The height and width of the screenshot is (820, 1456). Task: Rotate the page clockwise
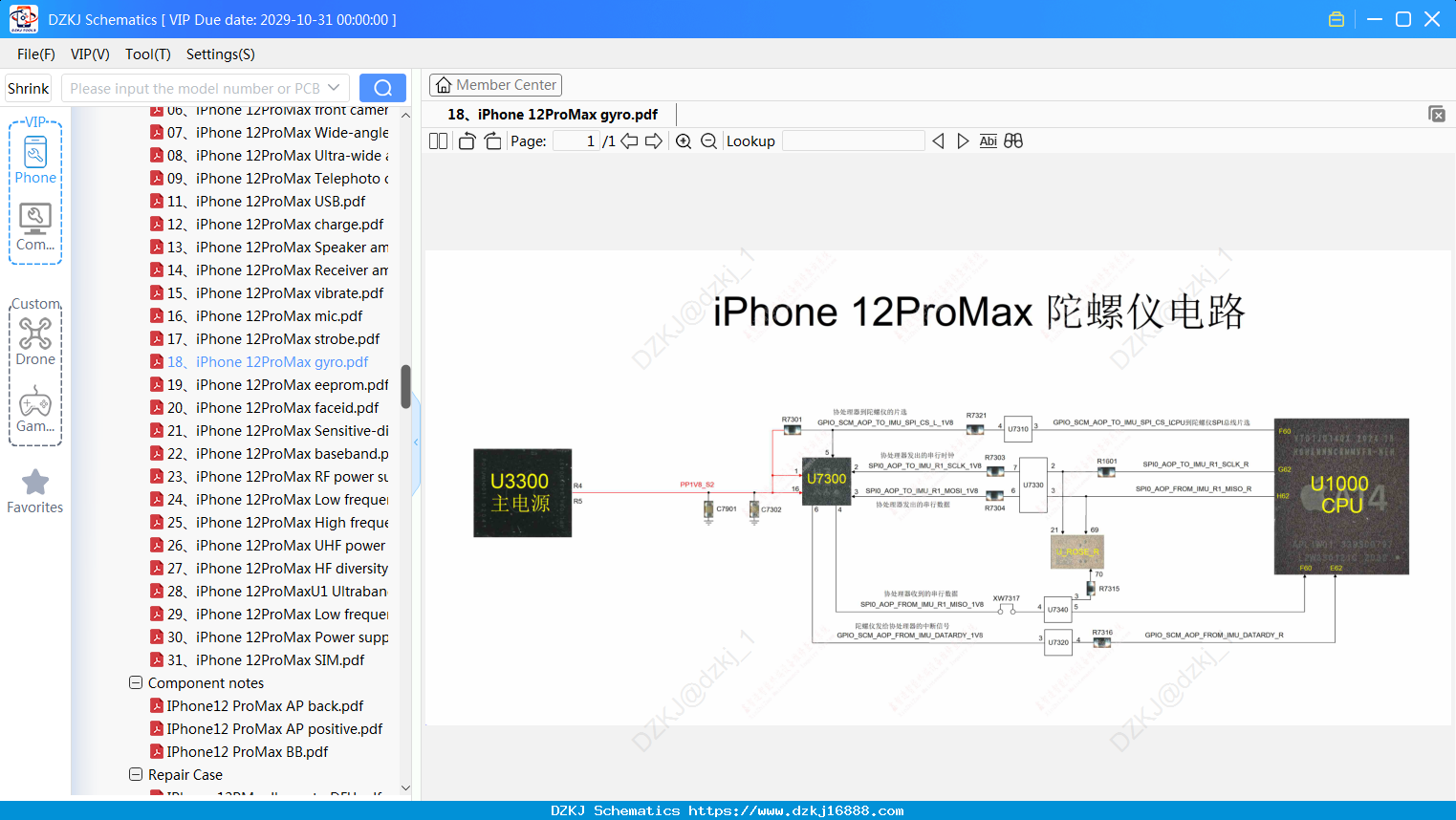point(492,141)
